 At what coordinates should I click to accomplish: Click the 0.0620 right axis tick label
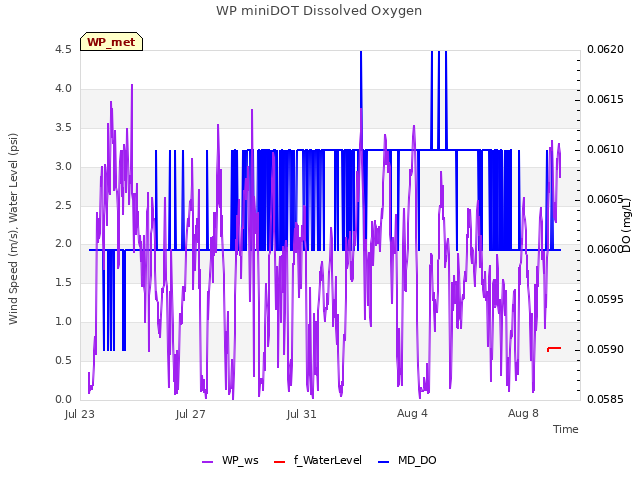(605, 49)
